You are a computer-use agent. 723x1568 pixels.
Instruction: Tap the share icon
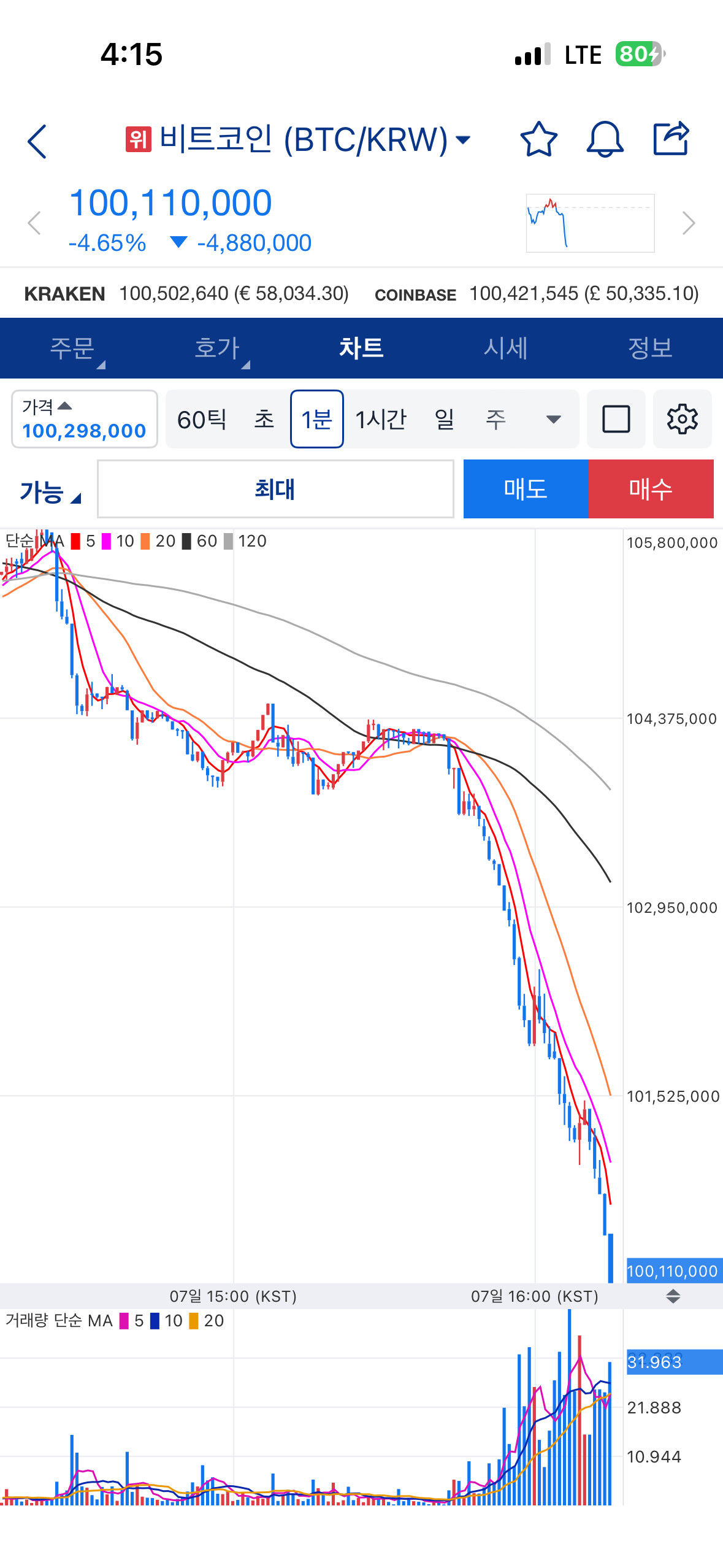tap(671, 139)
